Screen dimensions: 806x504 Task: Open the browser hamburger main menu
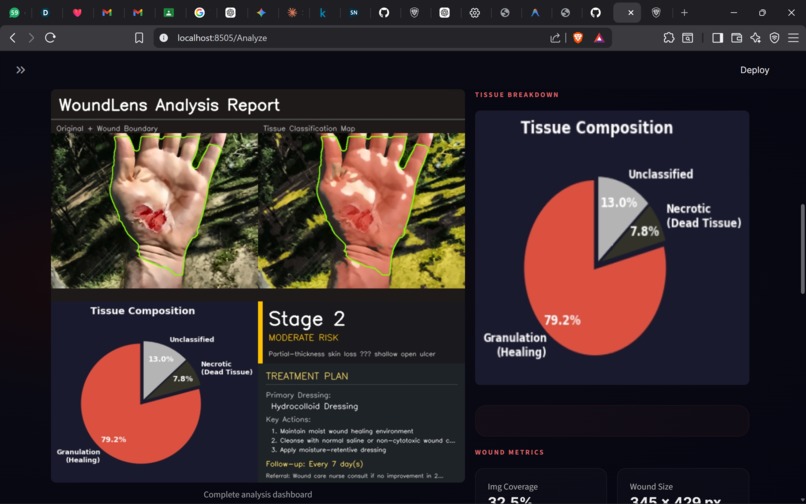click(793, 38)
